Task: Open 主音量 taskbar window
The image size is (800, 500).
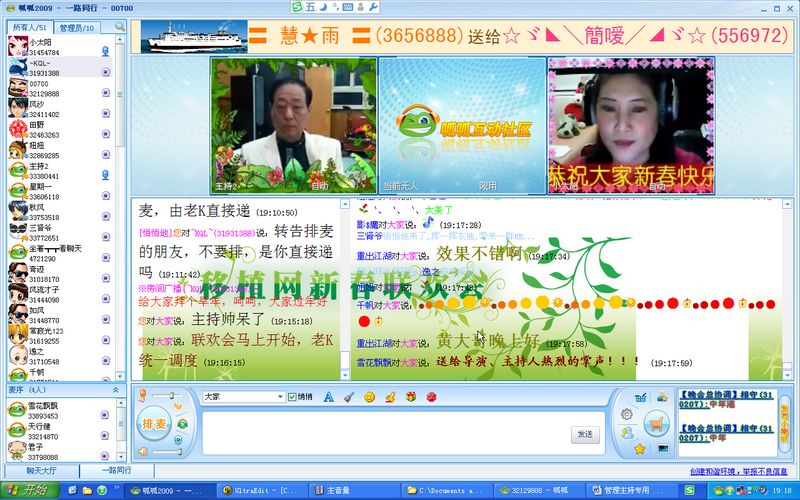Action: tap(354, 490)
